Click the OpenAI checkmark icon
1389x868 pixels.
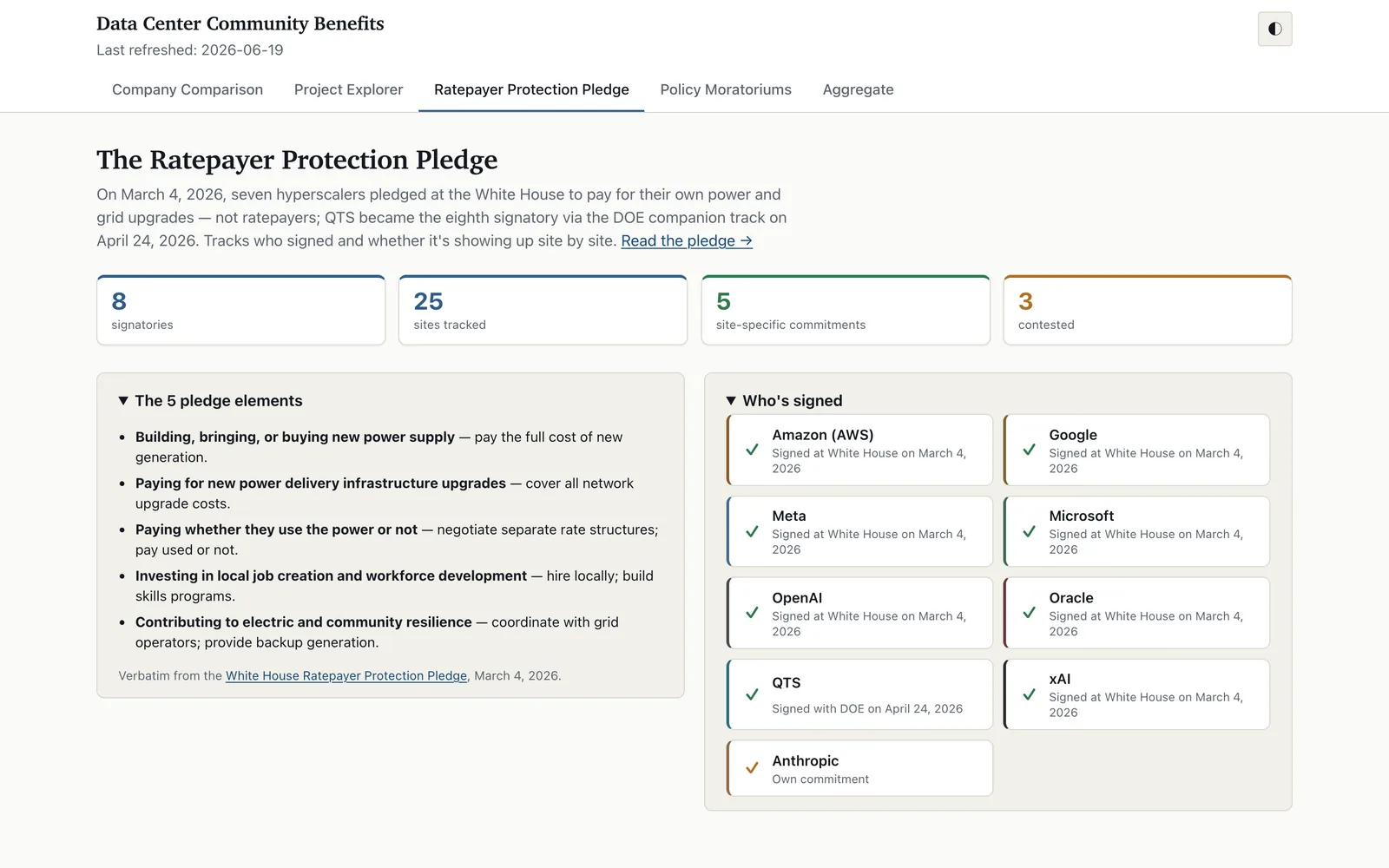click(752, 613)
